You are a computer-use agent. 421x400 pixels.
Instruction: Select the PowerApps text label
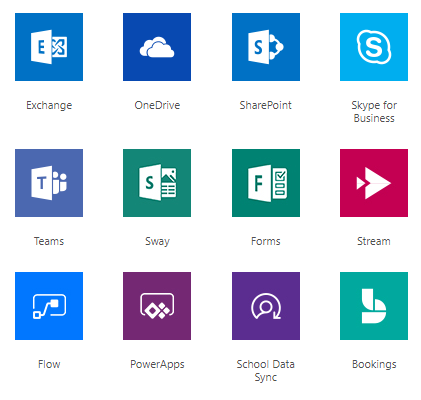(157, 364)
